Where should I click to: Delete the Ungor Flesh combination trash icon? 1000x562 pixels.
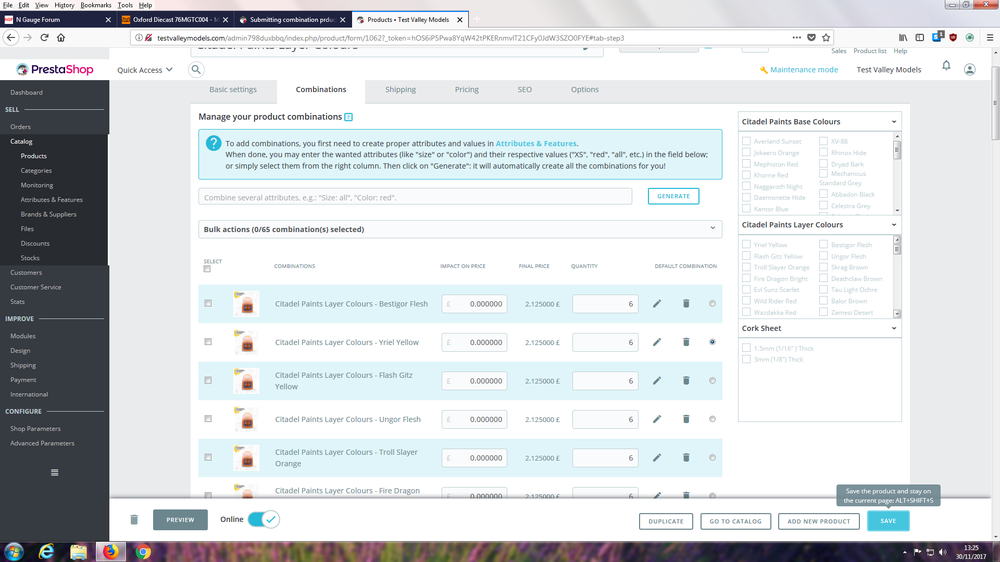point(686,419)
